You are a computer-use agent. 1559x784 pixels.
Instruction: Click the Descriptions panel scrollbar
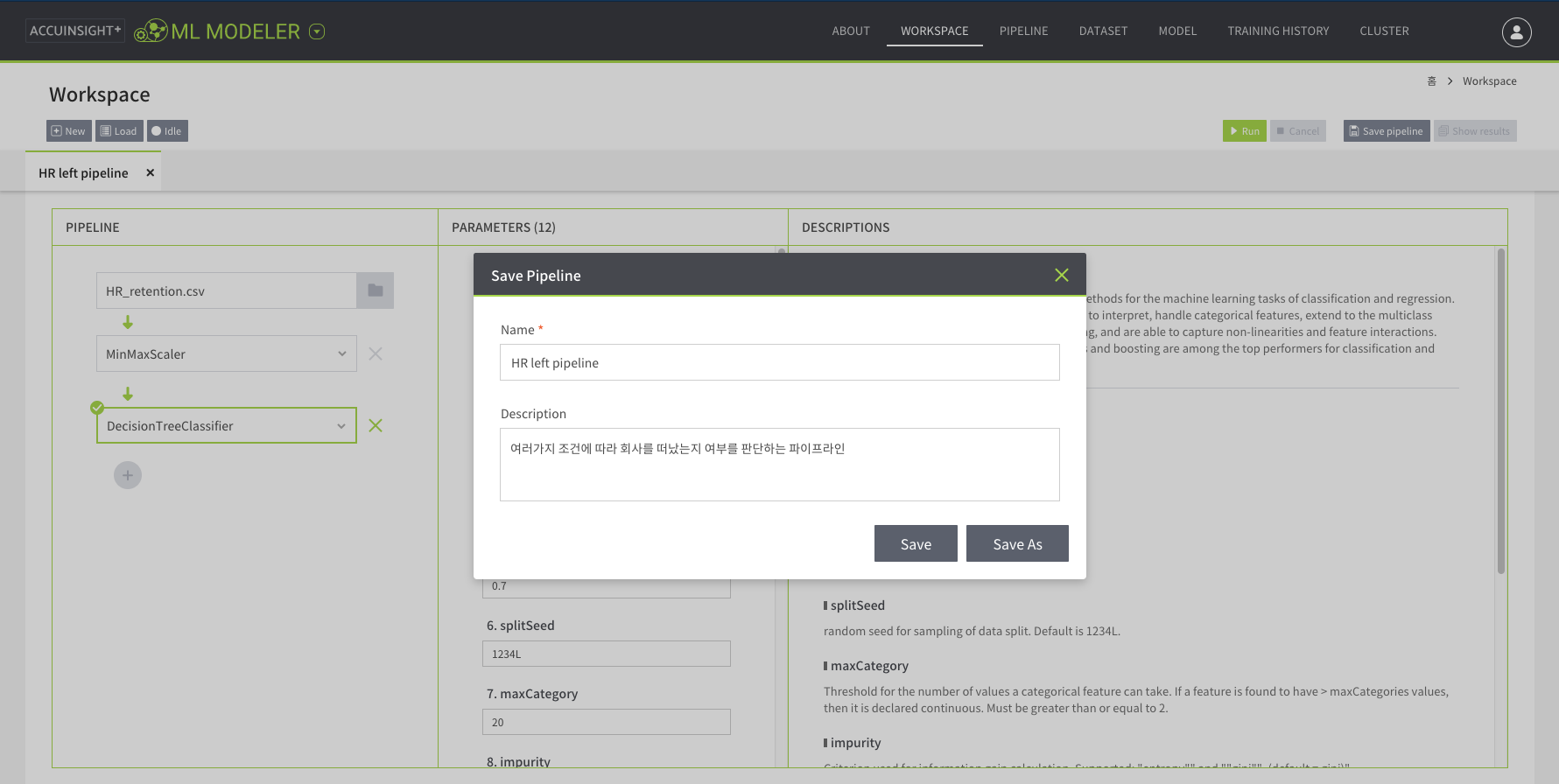click(1500, 411)
